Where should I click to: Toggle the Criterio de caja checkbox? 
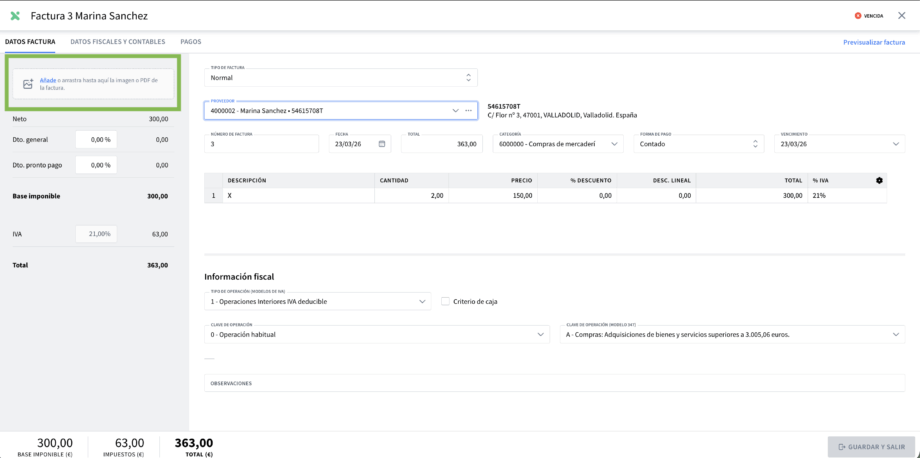(446, 301)
